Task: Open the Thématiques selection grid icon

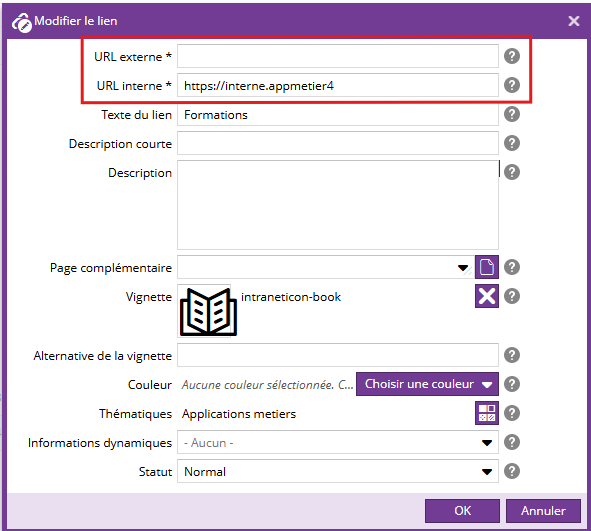Action: pyautogui.click(x=487, y=413)
